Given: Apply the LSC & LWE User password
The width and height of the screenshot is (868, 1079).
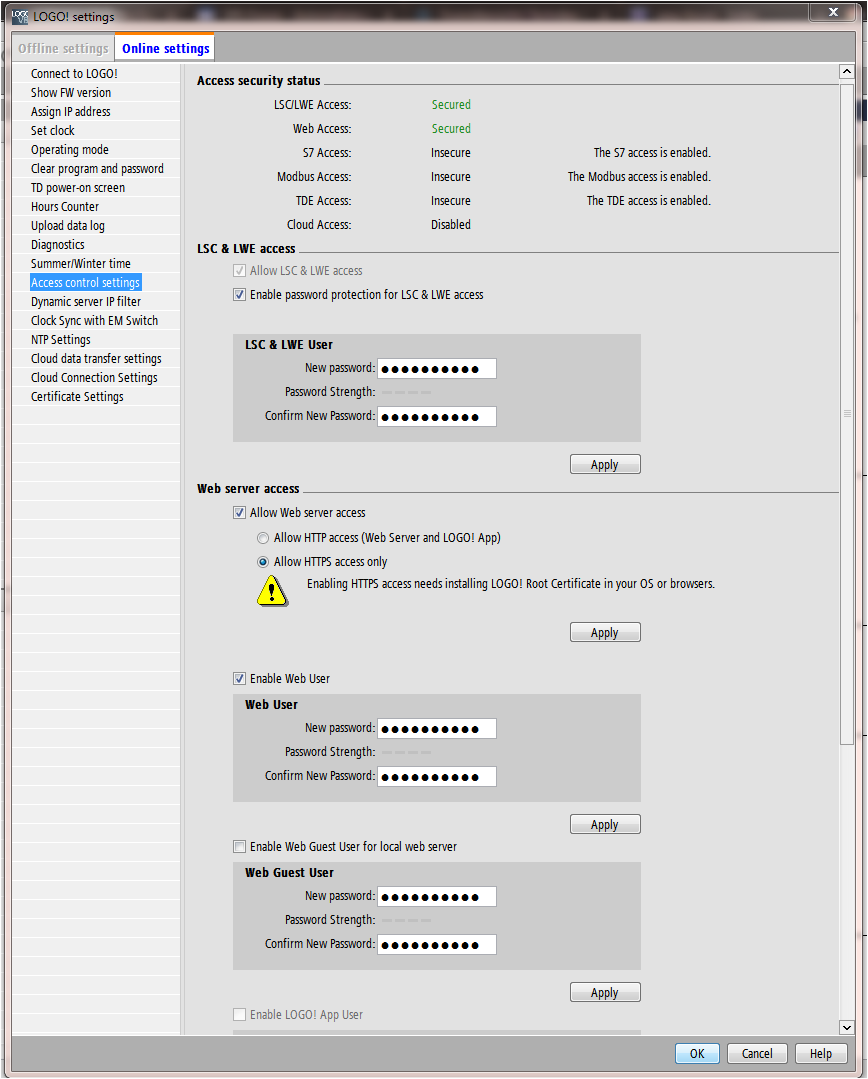Looking at the screenshot, I should click(605, 464).
